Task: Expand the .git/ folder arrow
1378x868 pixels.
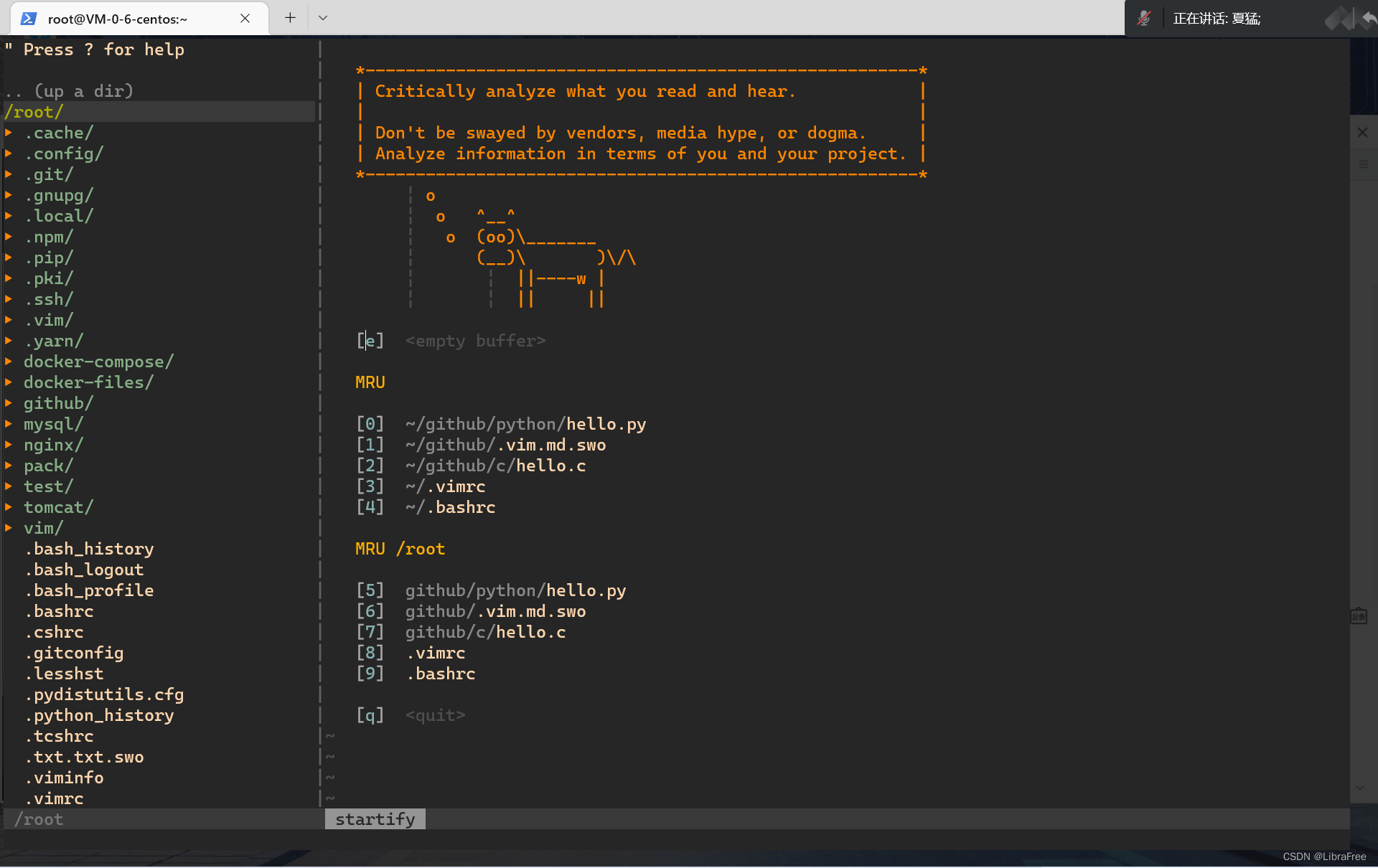Action: click(x=9, y=174)
